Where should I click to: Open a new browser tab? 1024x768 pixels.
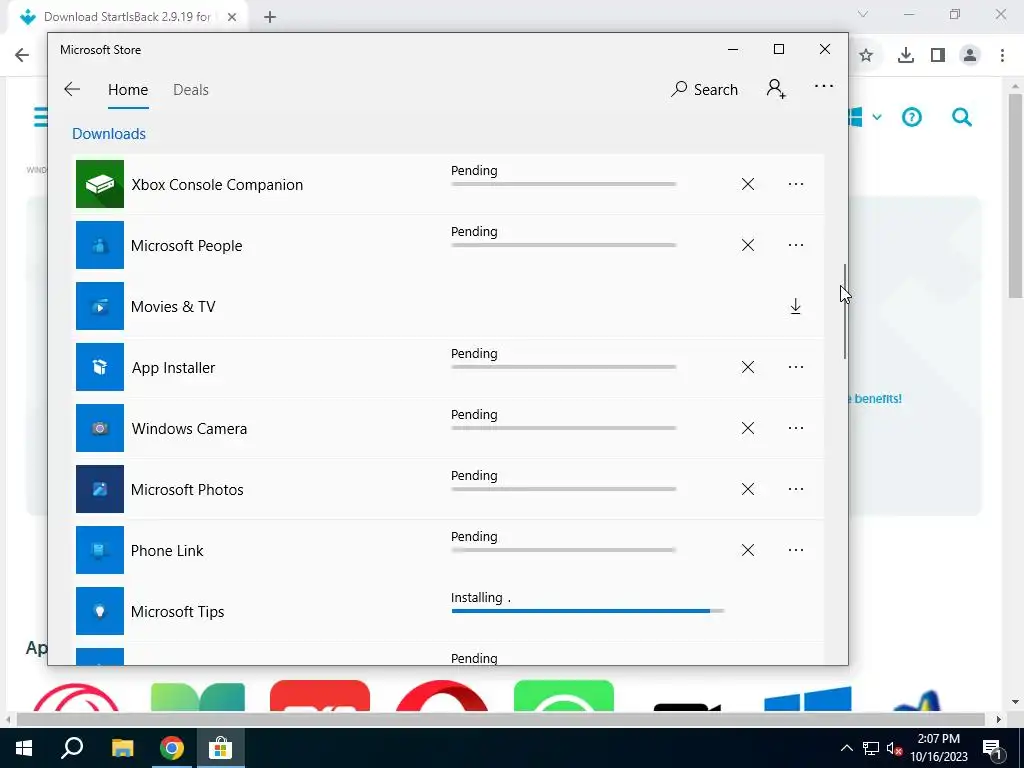pyautogui.click(x=270, y=17)
